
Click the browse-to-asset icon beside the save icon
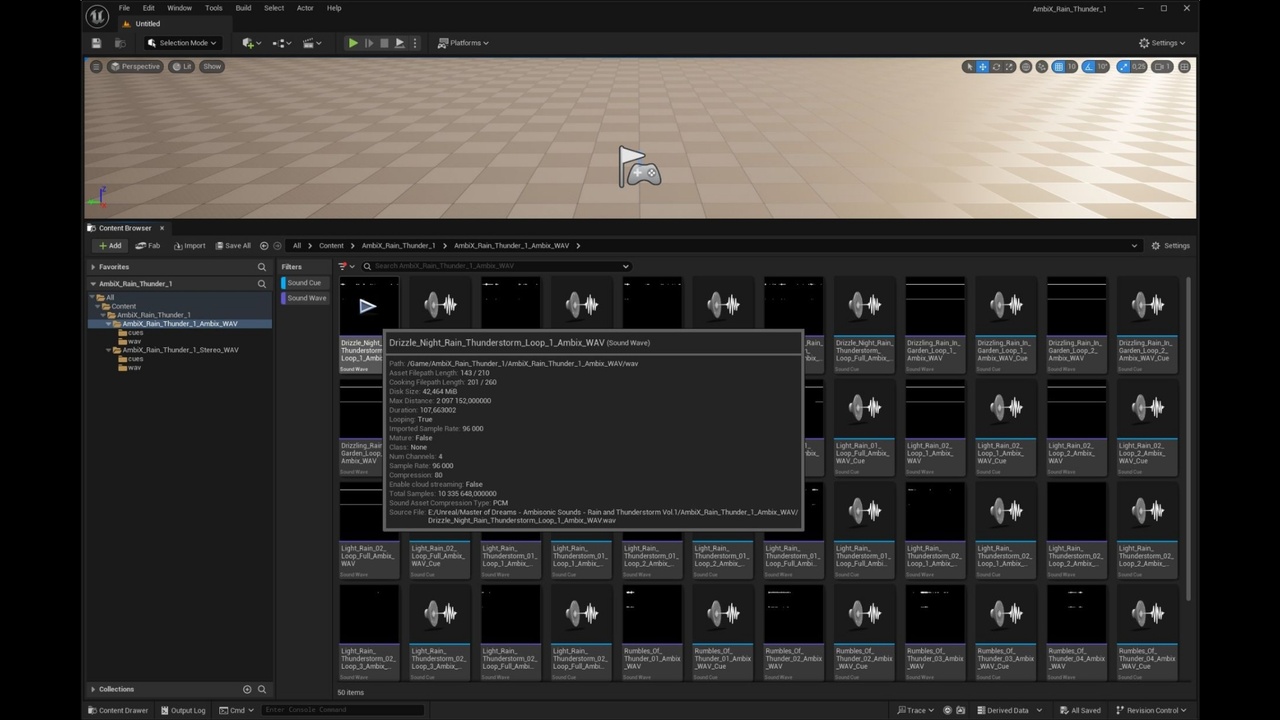[119, 43]
